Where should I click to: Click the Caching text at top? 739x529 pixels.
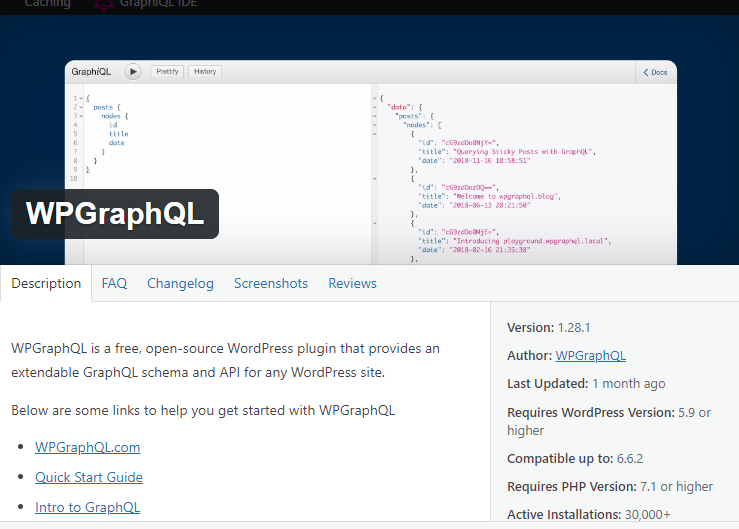coord(48,4)
